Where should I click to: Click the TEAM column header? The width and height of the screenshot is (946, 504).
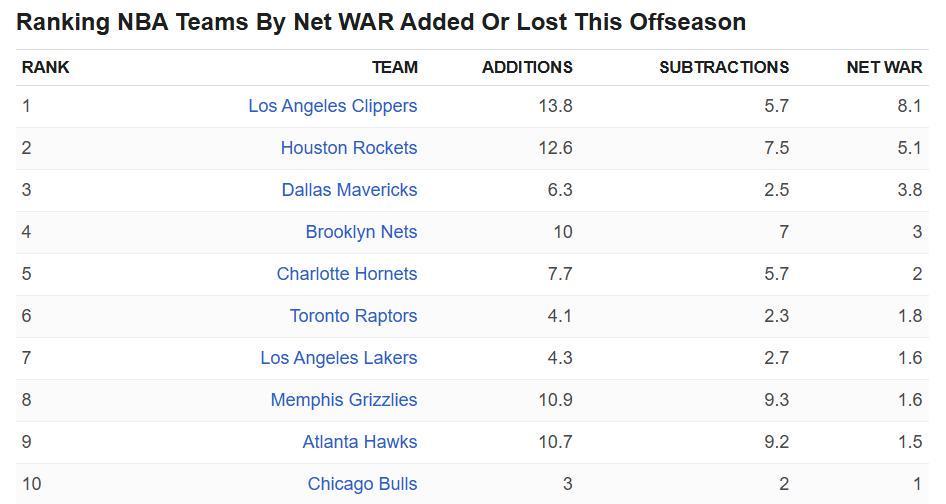click(394, 67)
